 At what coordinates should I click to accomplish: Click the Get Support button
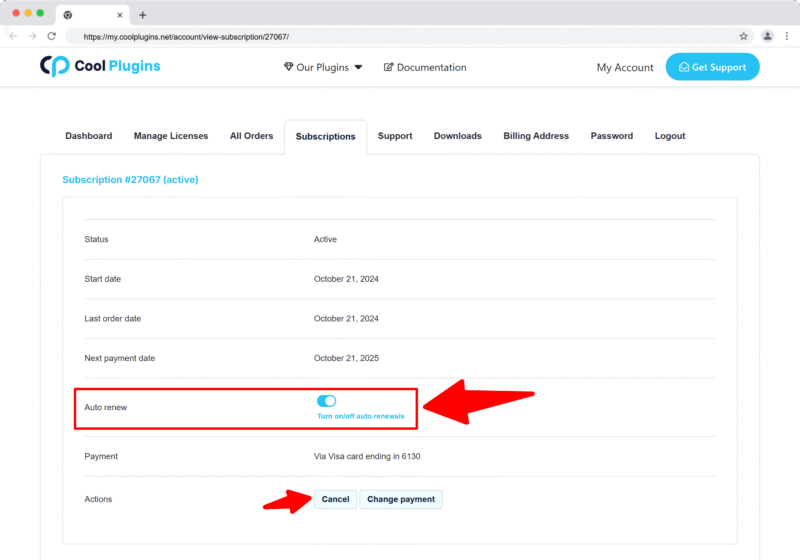pos(712,67)
